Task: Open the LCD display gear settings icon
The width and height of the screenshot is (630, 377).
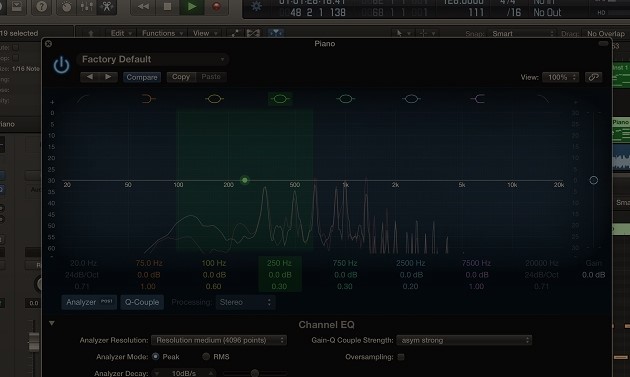Action: point(256,6)
